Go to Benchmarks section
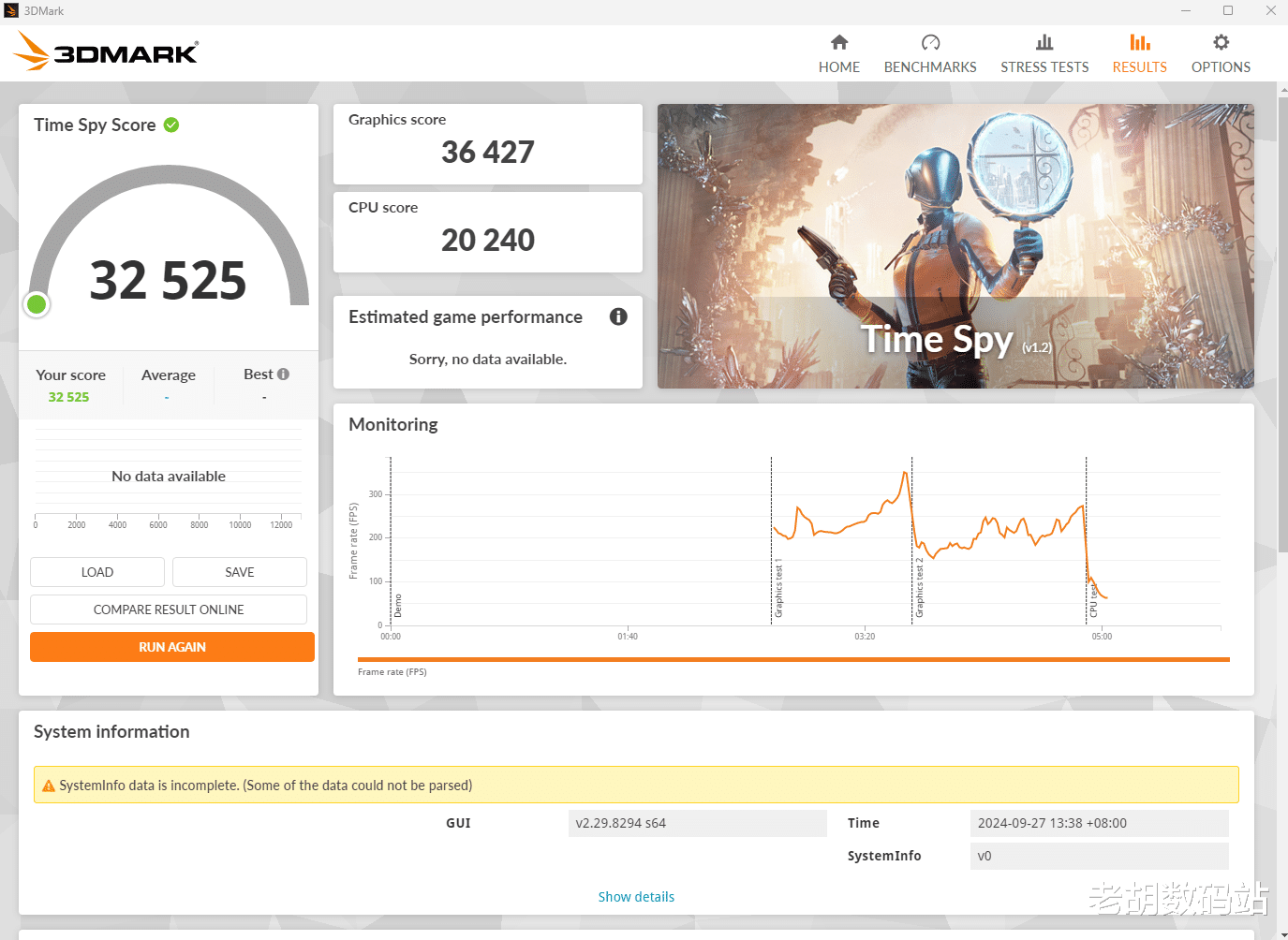The height and width of the screenshot is (940, 1288). [x=930, y=54]
